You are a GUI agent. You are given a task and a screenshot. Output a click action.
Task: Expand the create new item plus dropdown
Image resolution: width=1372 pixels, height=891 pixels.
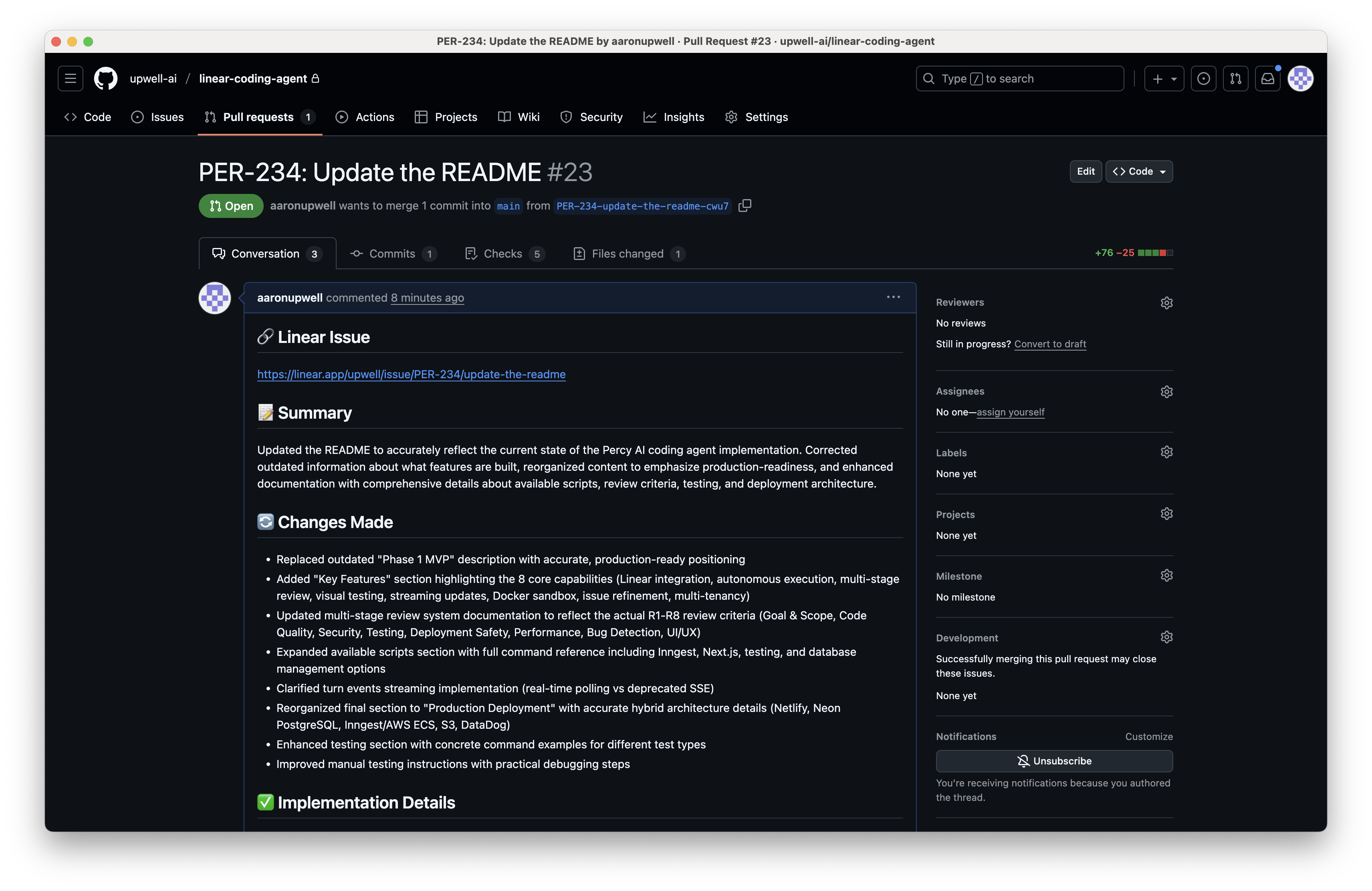[1164, 79]
